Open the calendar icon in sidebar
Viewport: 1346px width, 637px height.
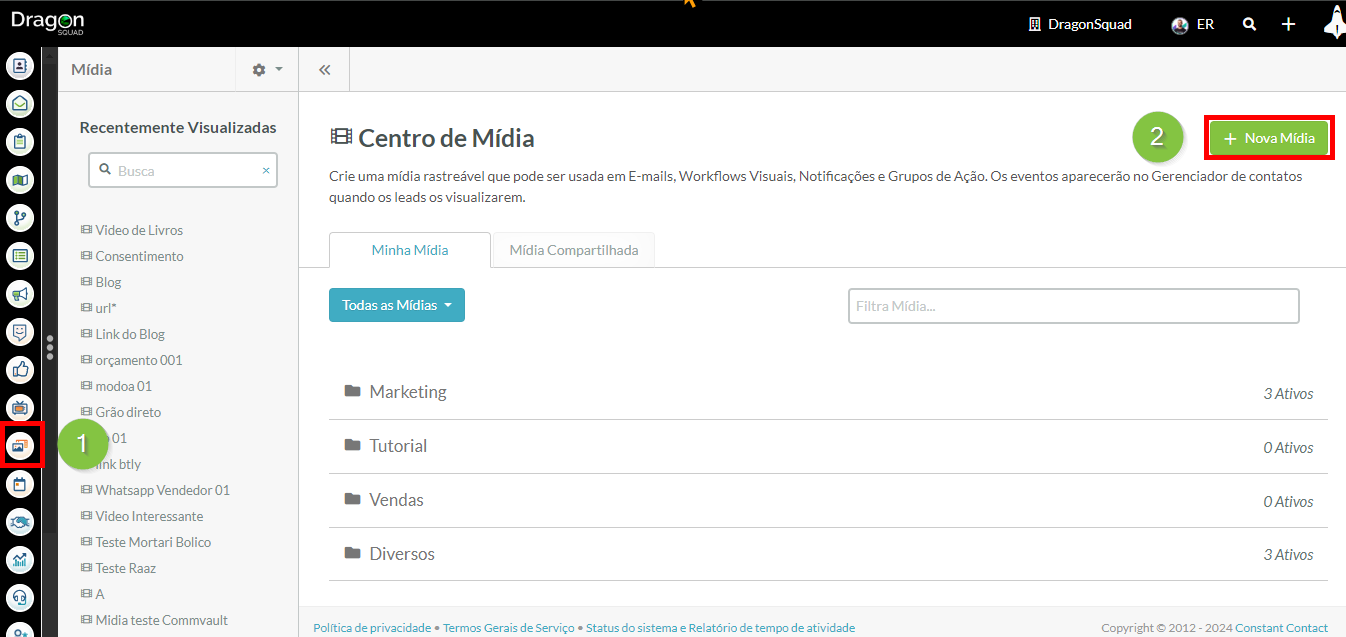(20, 484)
